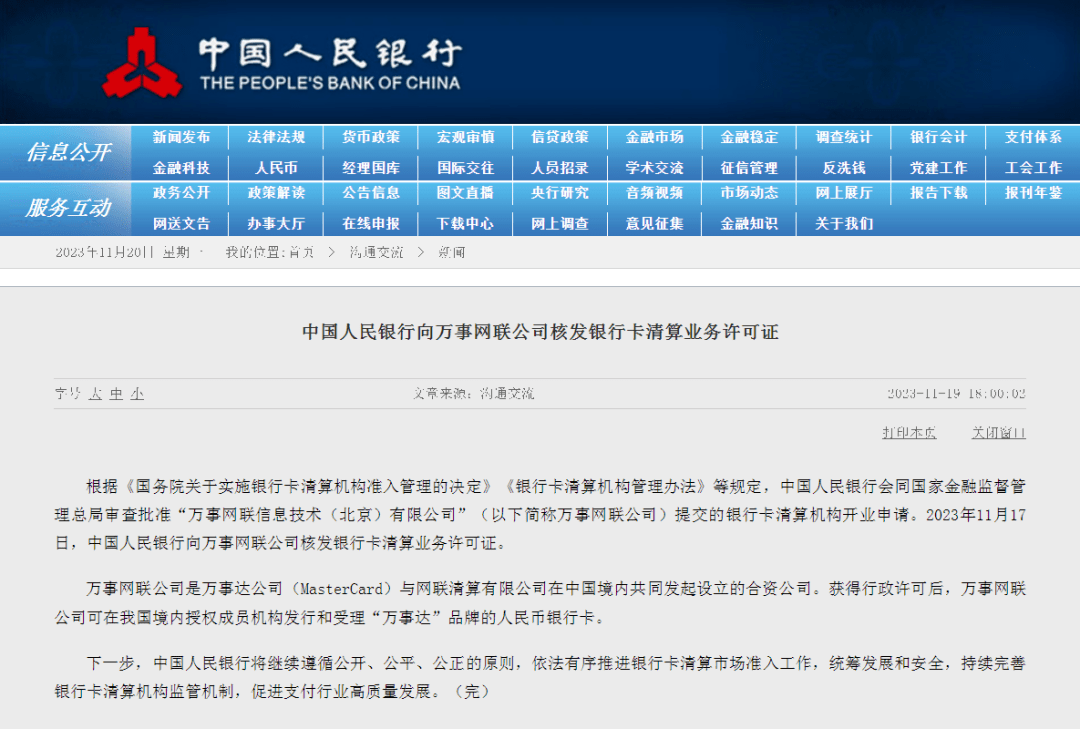Open 政务公开 under 服务互动

[181, 193]
